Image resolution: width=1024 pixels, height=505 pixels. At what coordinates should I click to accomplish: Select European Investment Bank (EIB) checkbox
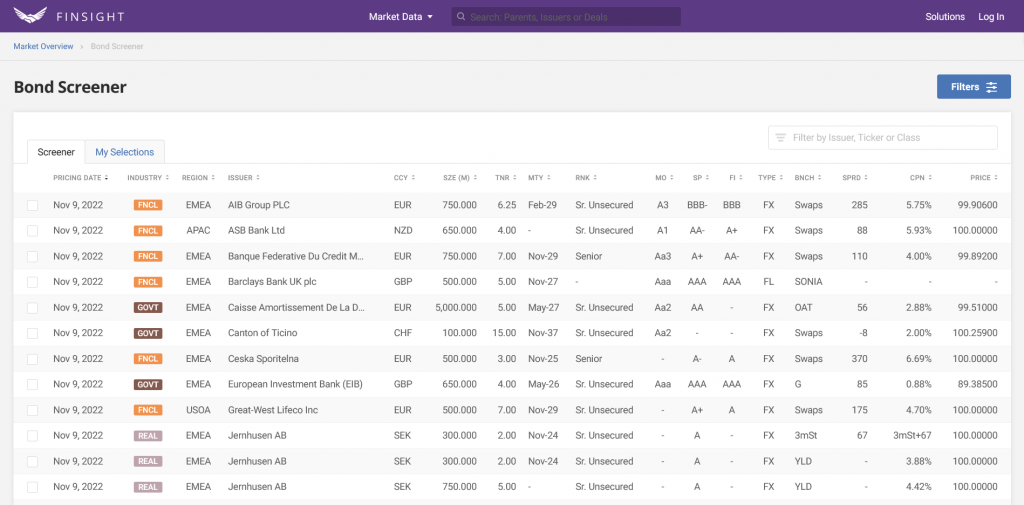[x=33, y=384]
